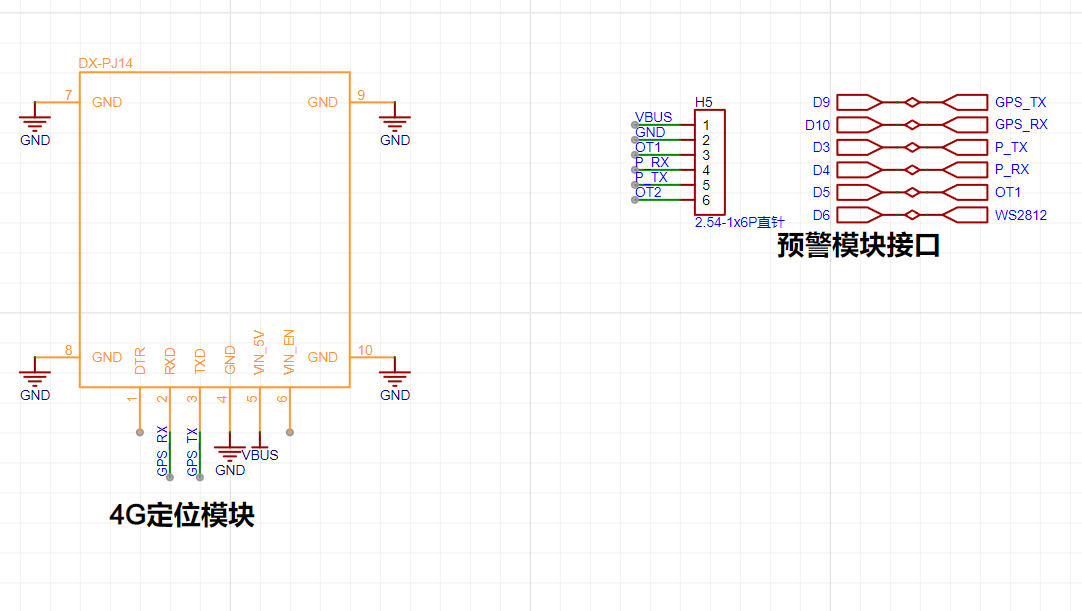1082x611 pixels.
Task: Click the D10 net port shape
Action: pos(859,125)
